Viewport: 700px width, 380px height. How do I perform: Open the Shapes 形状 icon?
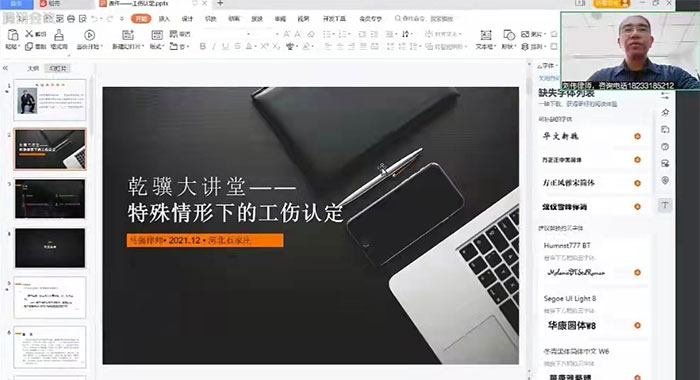click(508, 35)
